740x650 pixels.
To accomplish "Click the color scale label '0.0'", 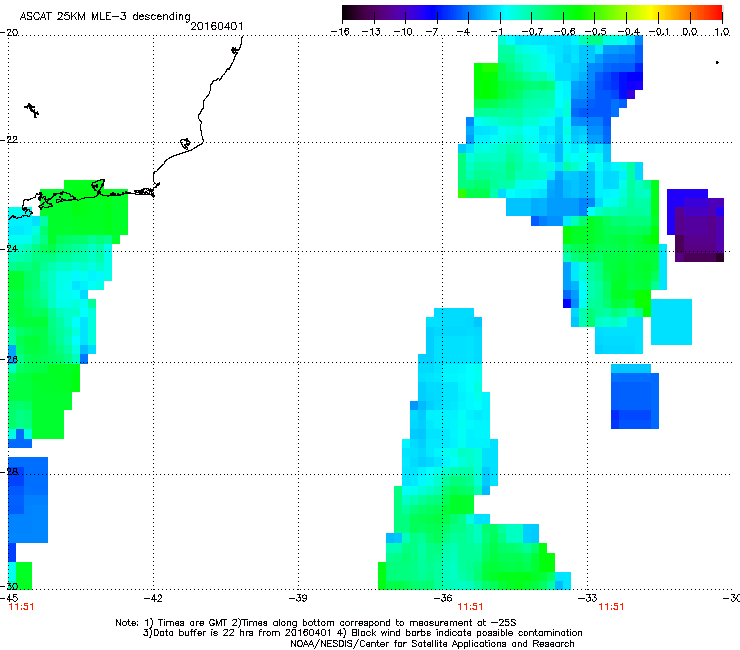I will pyautogui.click(x=690, y=32).
